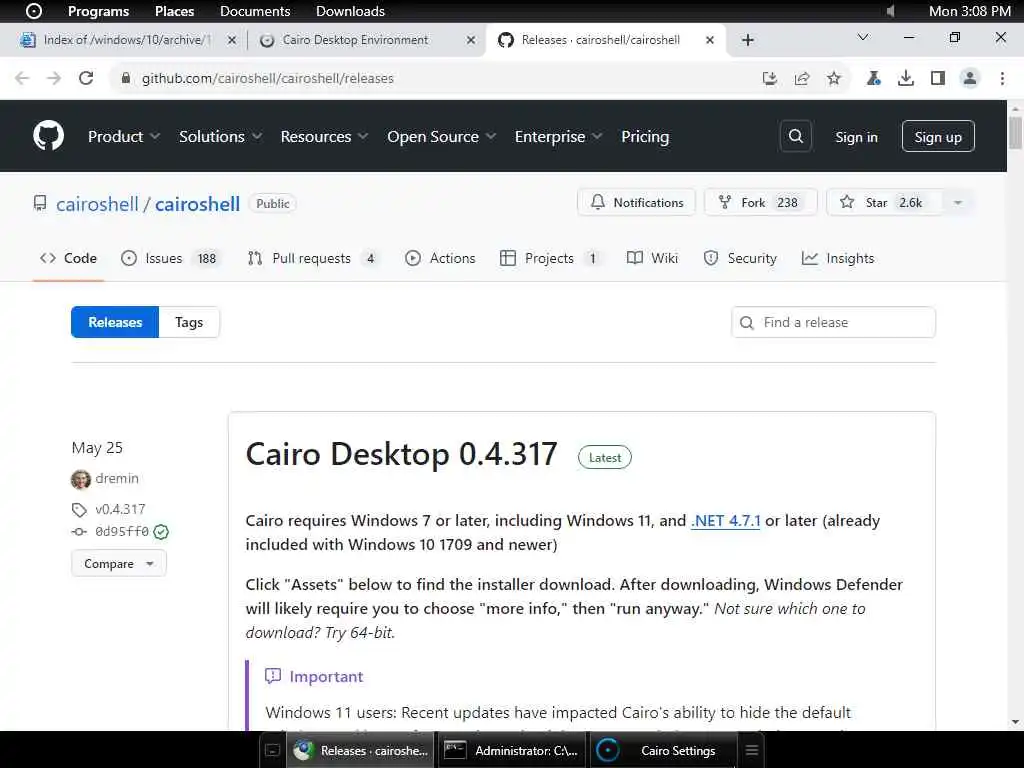This screenshot has height=768, width=1024.
Task: Open the Programs menu
Action: point(98,11)
